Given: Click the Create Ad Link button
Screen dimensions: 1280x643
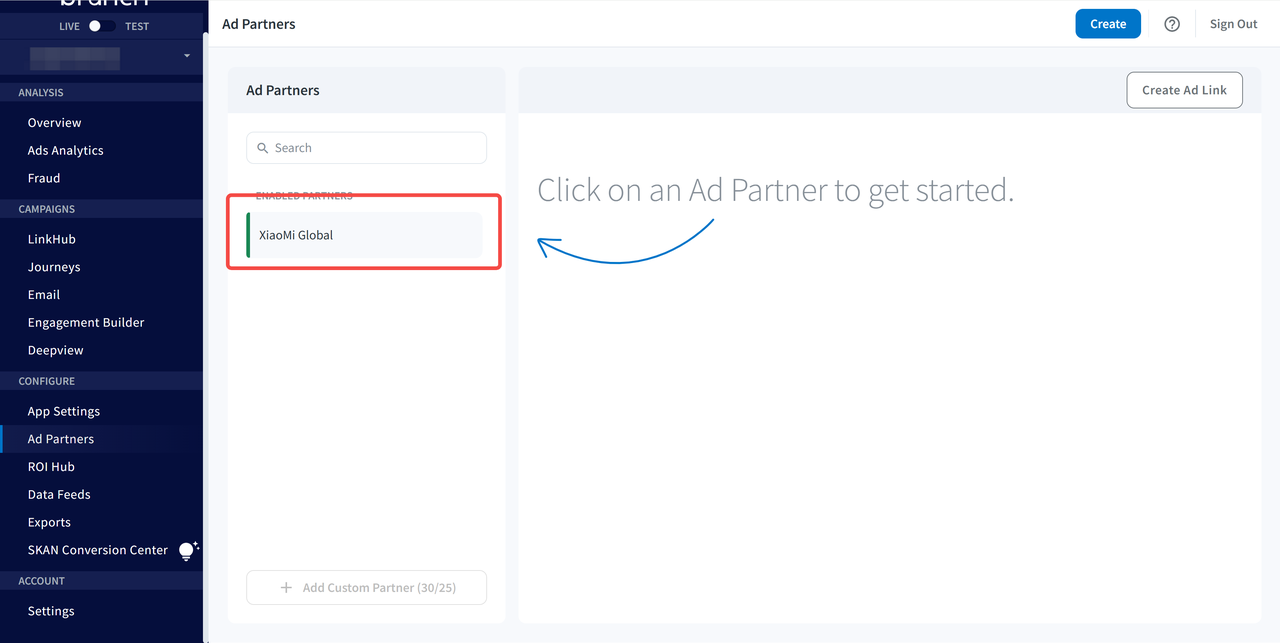Looking at the screenshot, I should [x=1184, y=90].
